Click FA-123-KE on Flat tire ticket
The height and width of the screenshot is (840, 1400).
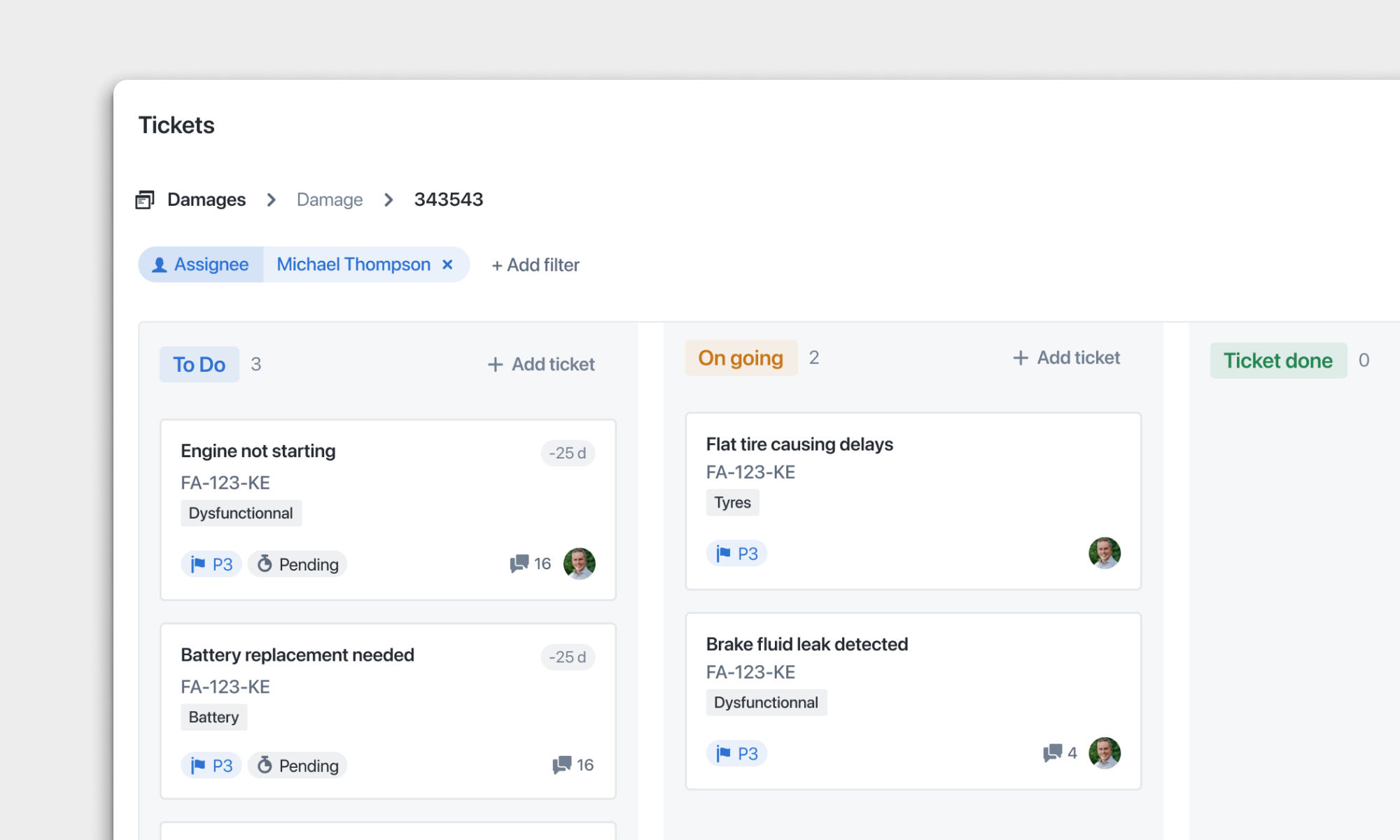[750, 472]
